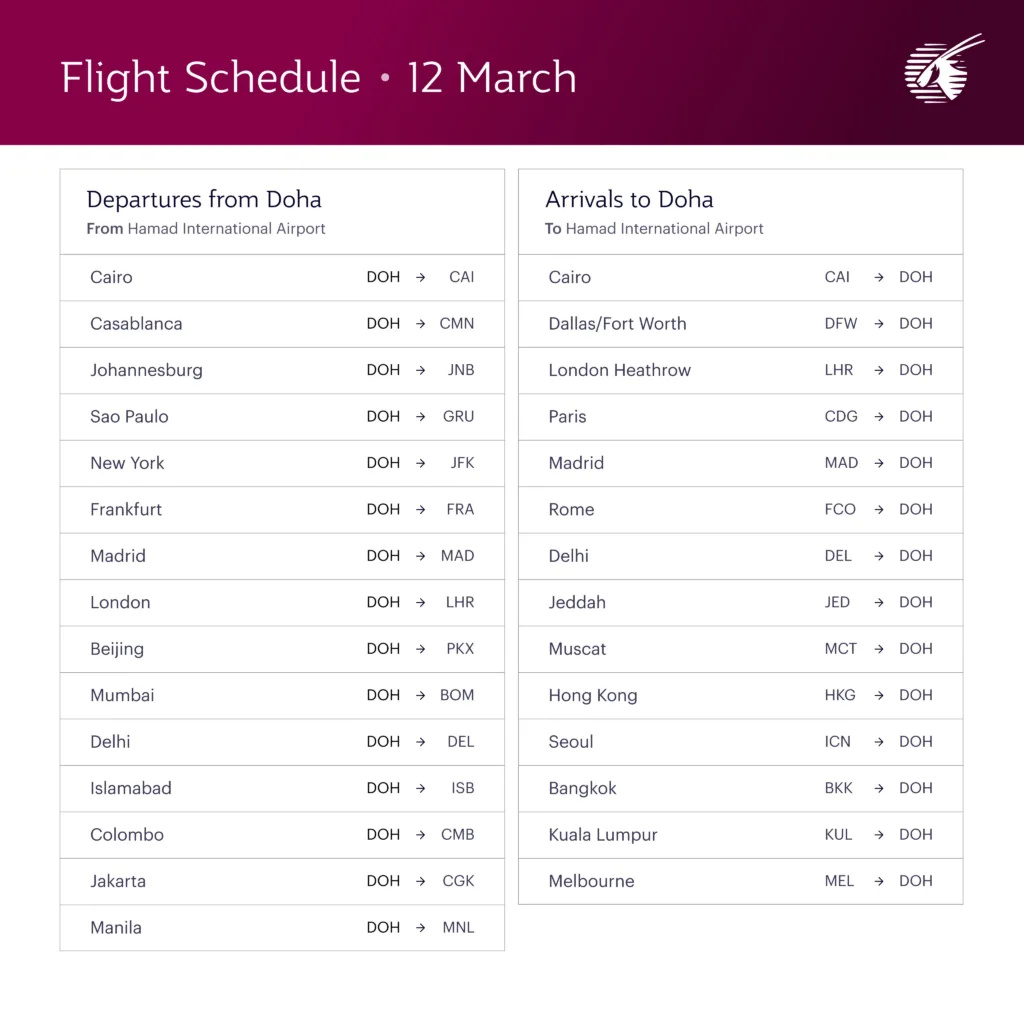Click the arrow in the Melbourne arrival row
This screenshot has width=1024, height=1024.
879,881
